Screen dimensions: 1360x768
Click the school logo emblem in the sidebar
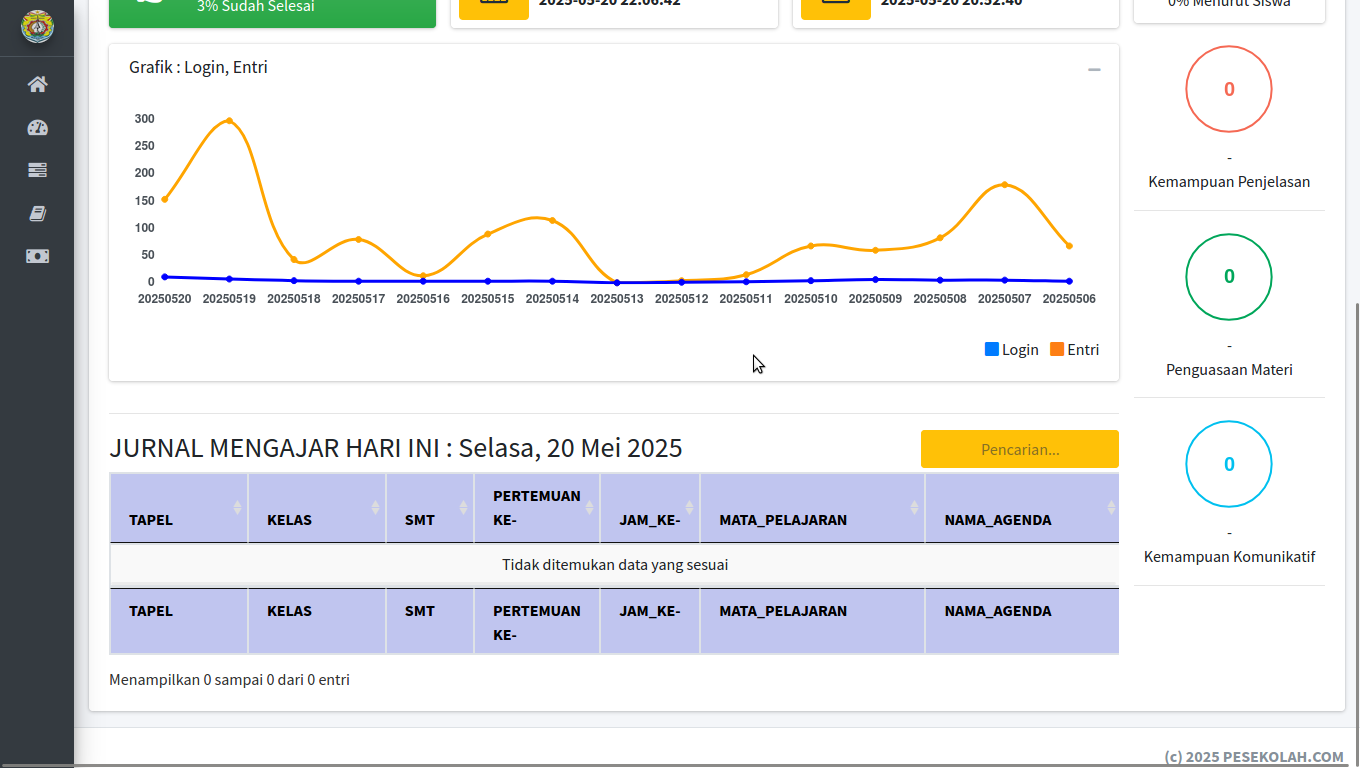(37, 26)
